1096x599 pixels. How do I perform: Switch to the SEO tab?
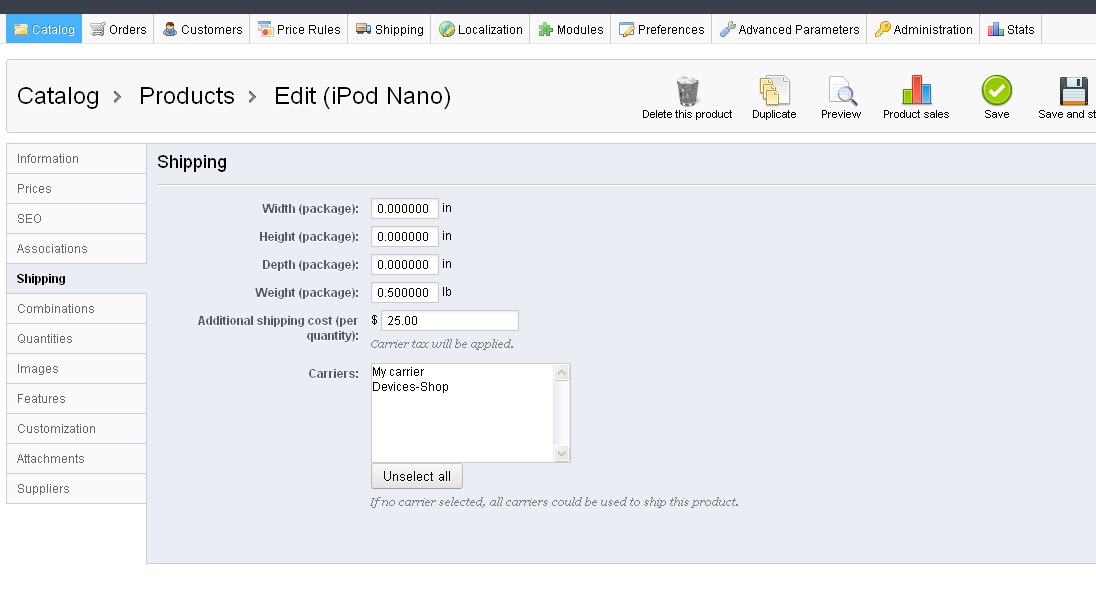[x=76, y=219]
